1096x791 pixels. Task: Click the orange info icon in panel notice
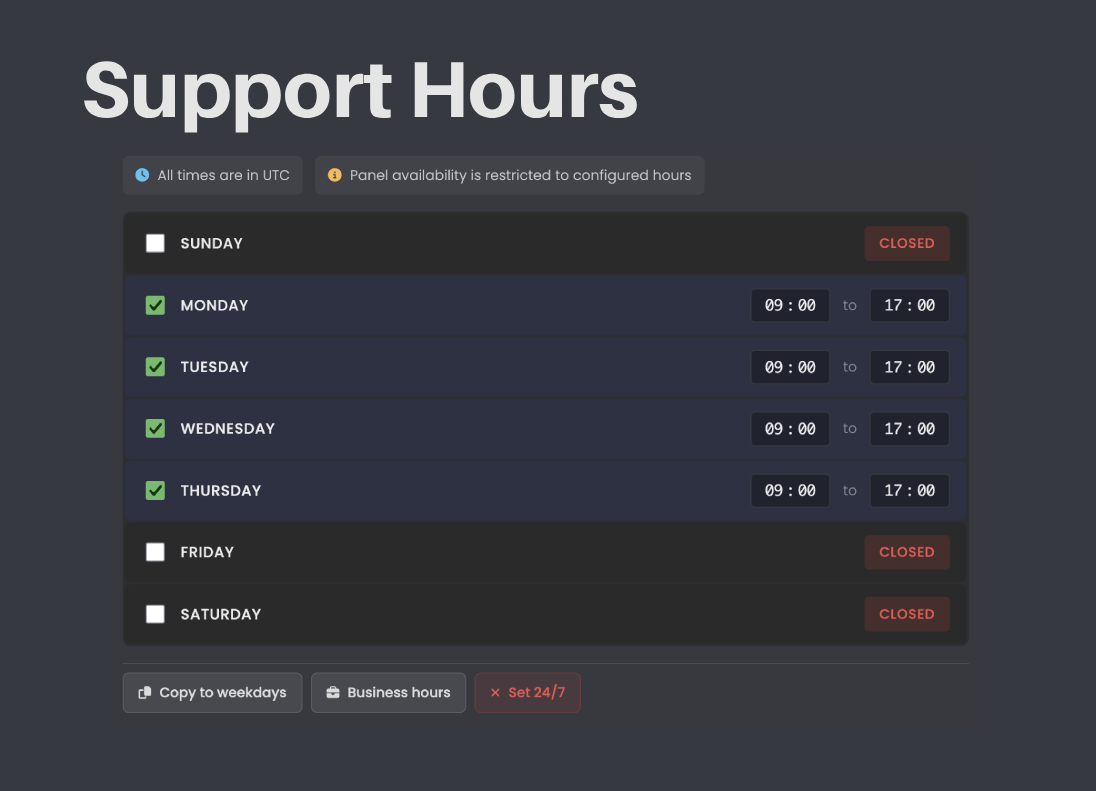(x=335, y=175)
